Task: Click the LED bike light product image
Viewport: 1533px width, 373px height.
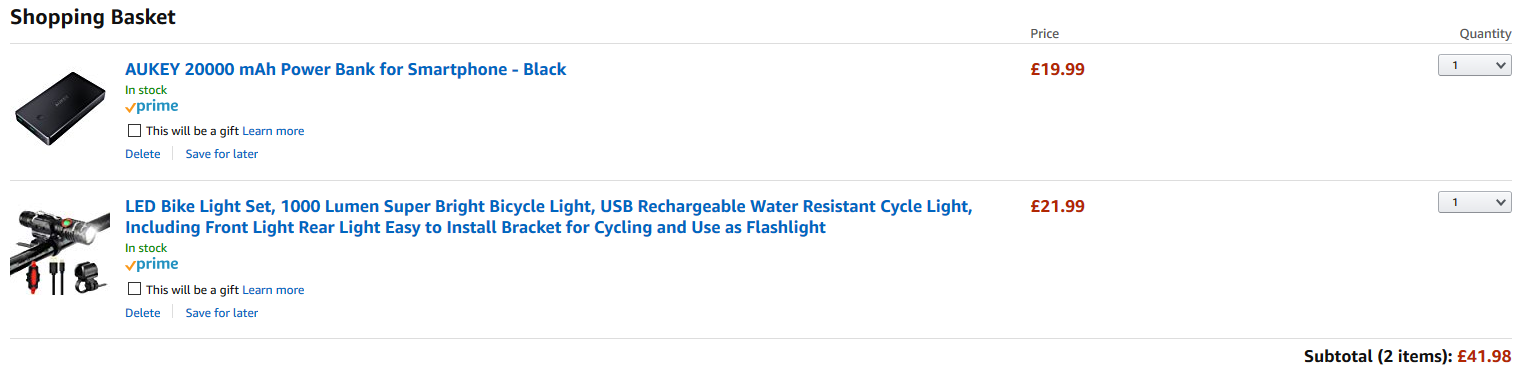Action: (60, 253)
